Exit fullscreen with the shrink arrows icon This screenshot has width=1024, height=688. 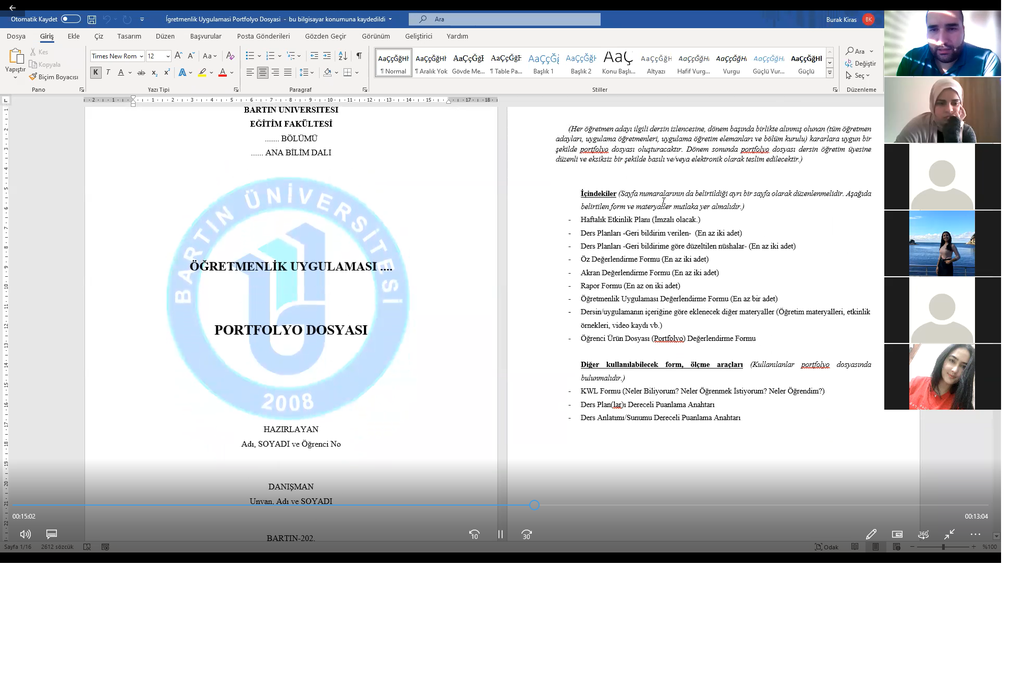(950, 534)
